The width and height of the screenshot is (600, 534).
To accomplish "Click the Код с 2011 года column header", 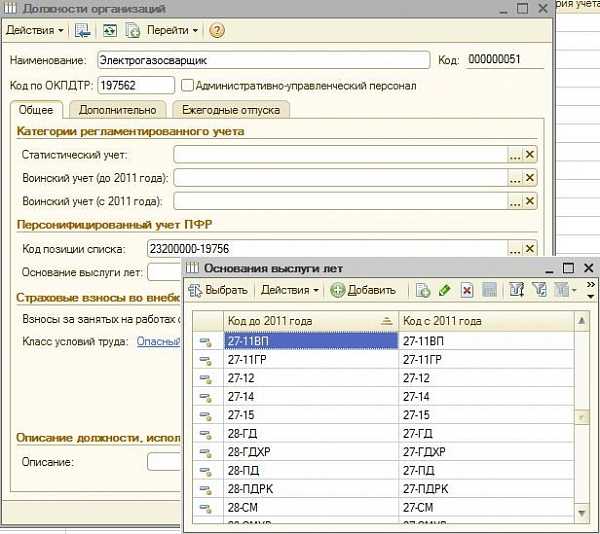I will 486,321.
